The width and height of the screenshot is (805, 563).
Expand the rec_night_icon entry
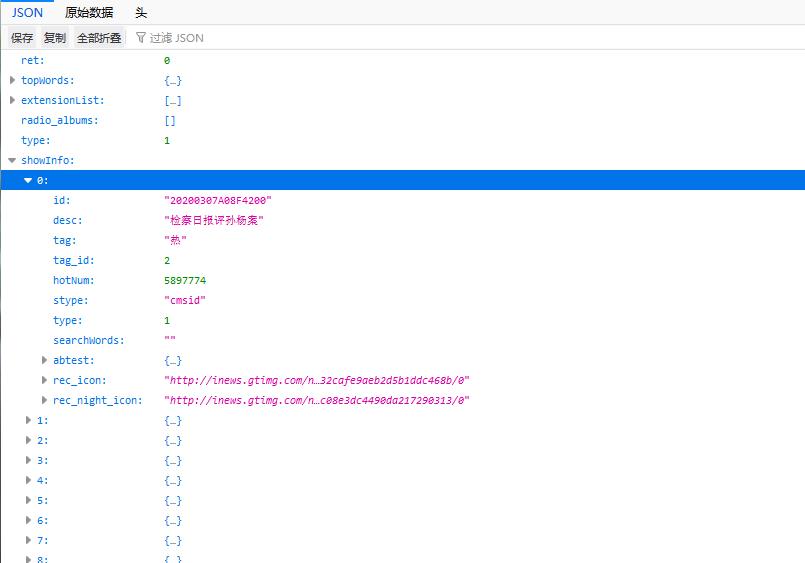44,400
